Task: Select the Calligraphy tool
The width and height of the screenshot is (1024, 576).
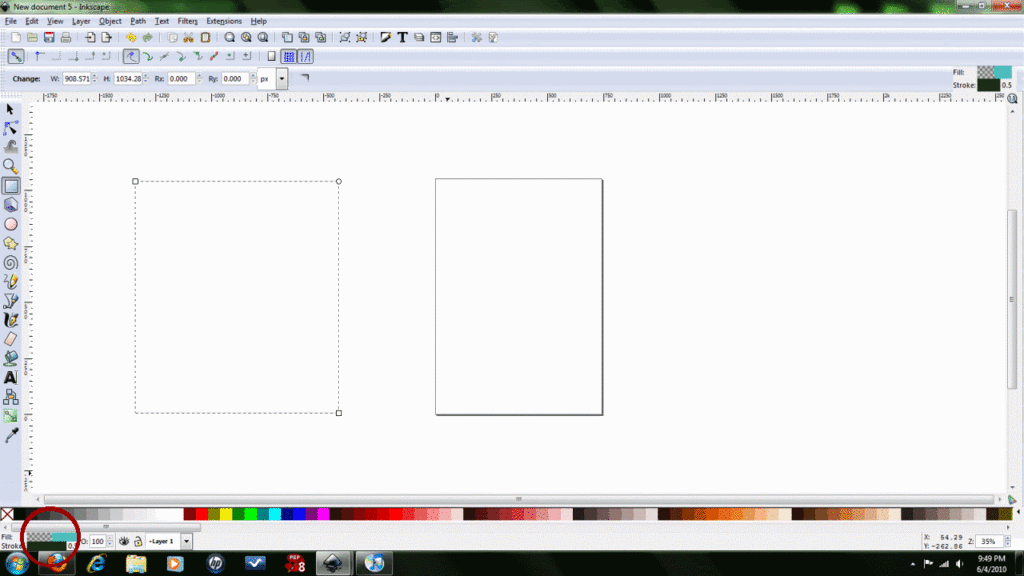Action: [x=10, y=320]
